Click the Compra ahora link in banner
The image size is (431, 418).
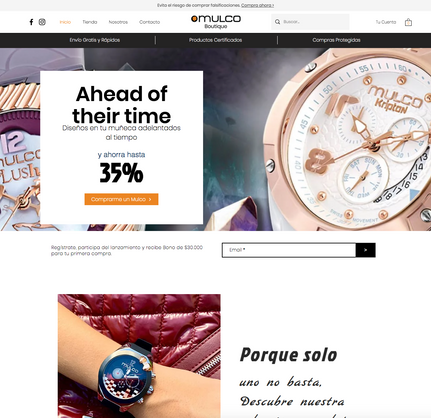(257, 5)
